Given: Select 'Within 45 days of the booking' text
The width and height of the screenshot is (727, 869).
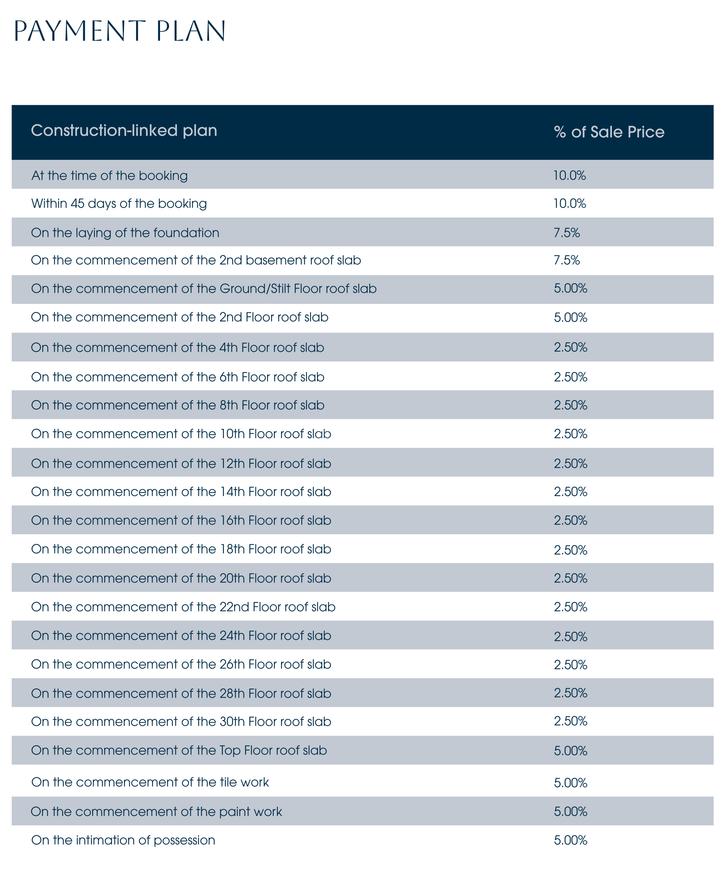Looking at the screenshot, I should (x=119, y=204).
